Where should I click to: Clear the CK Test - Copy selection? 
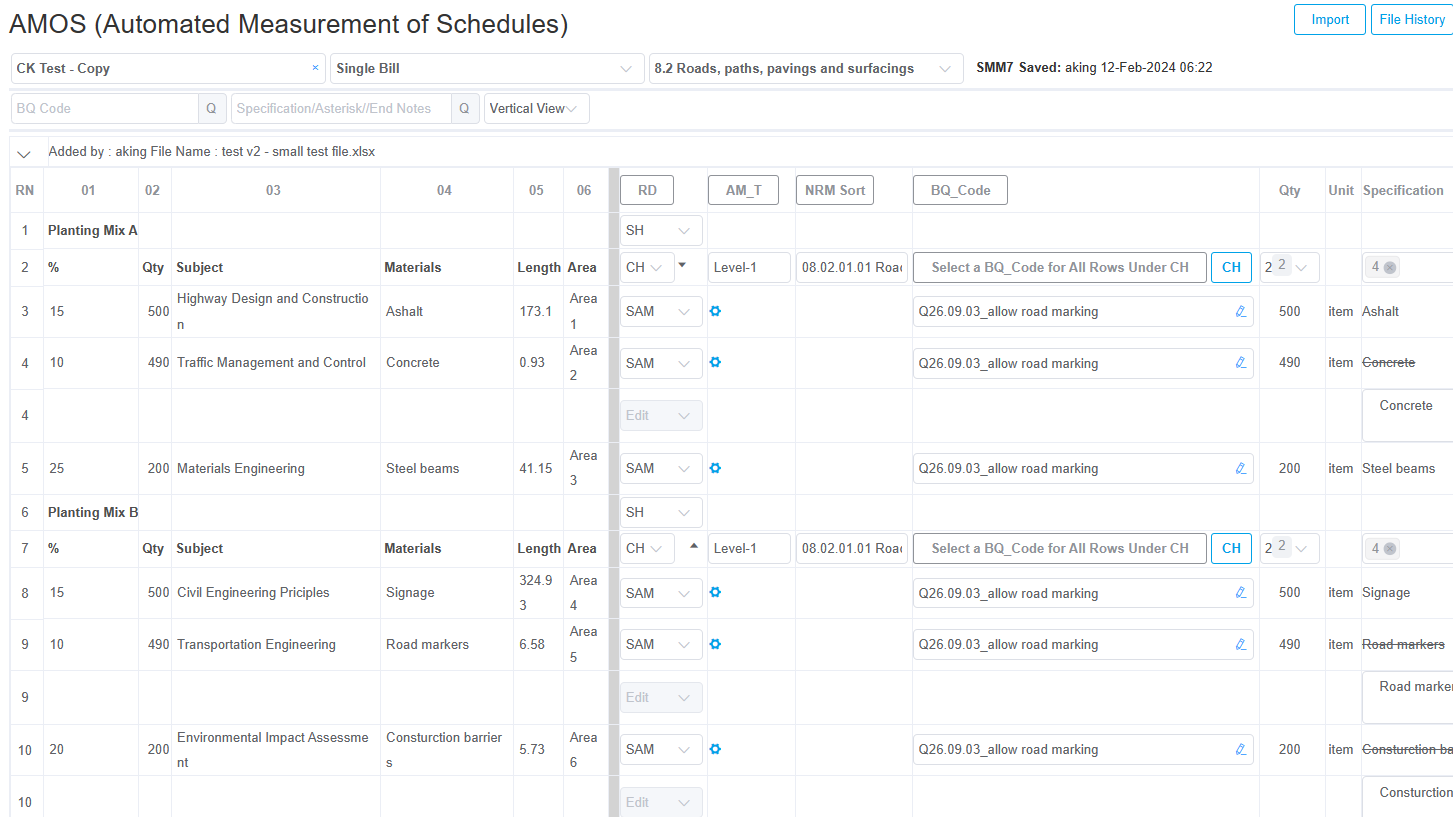(x=315, y=68)
